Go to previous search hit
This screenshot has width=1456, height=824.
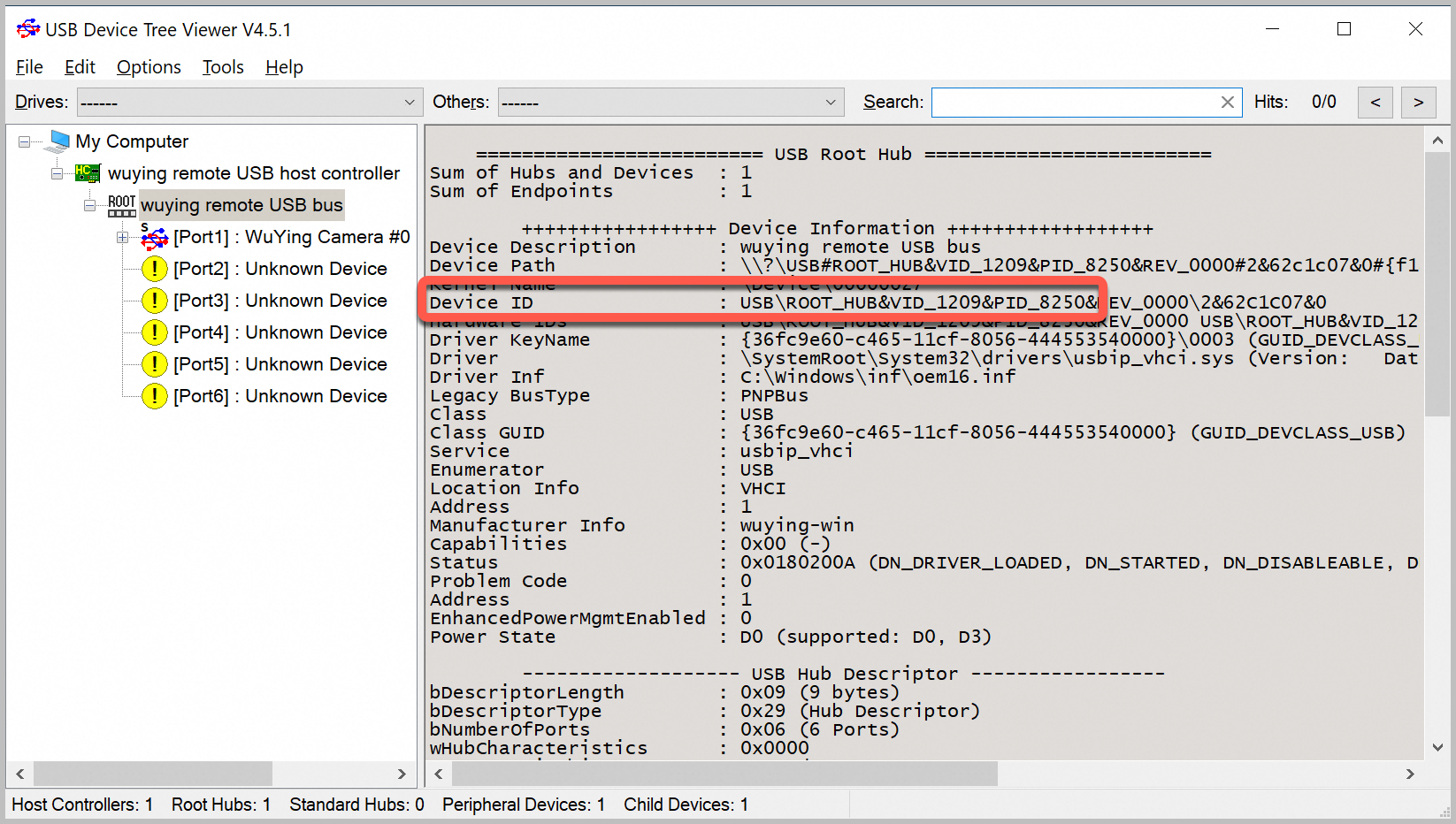[1376, 103]
